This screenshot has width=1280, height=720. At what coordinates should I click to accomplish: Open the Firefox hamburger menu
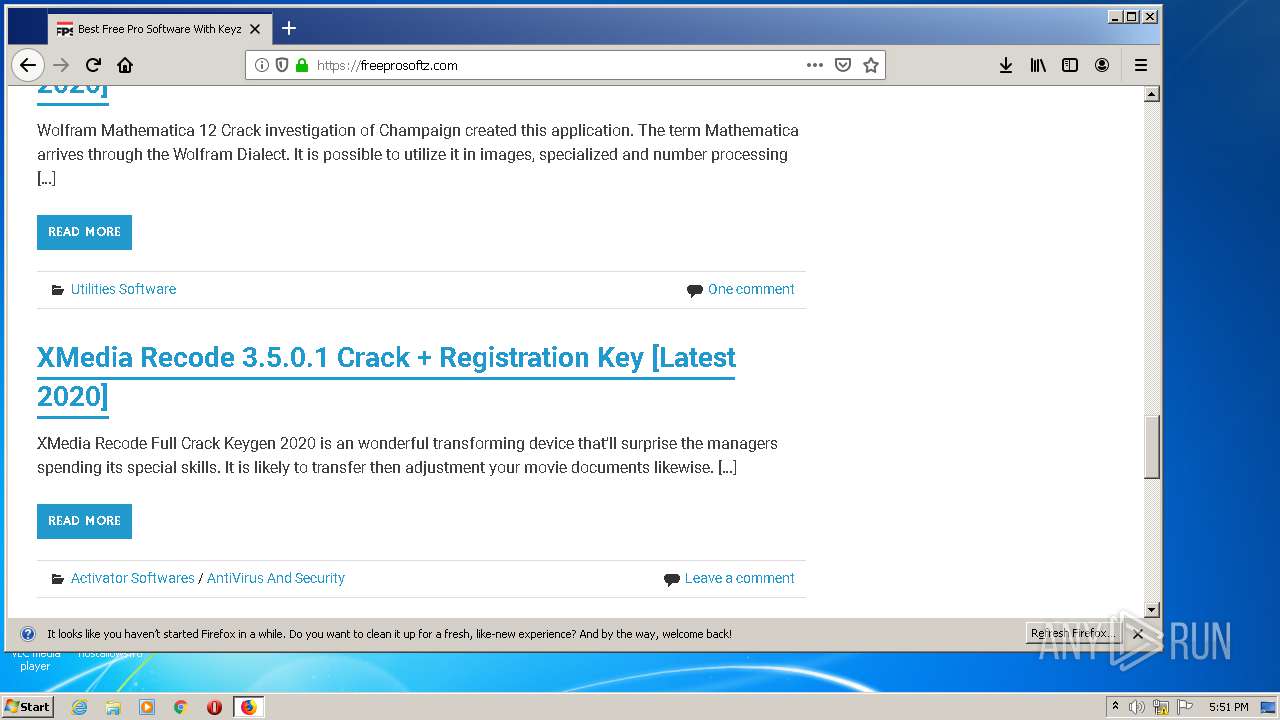pos(1141,65)
